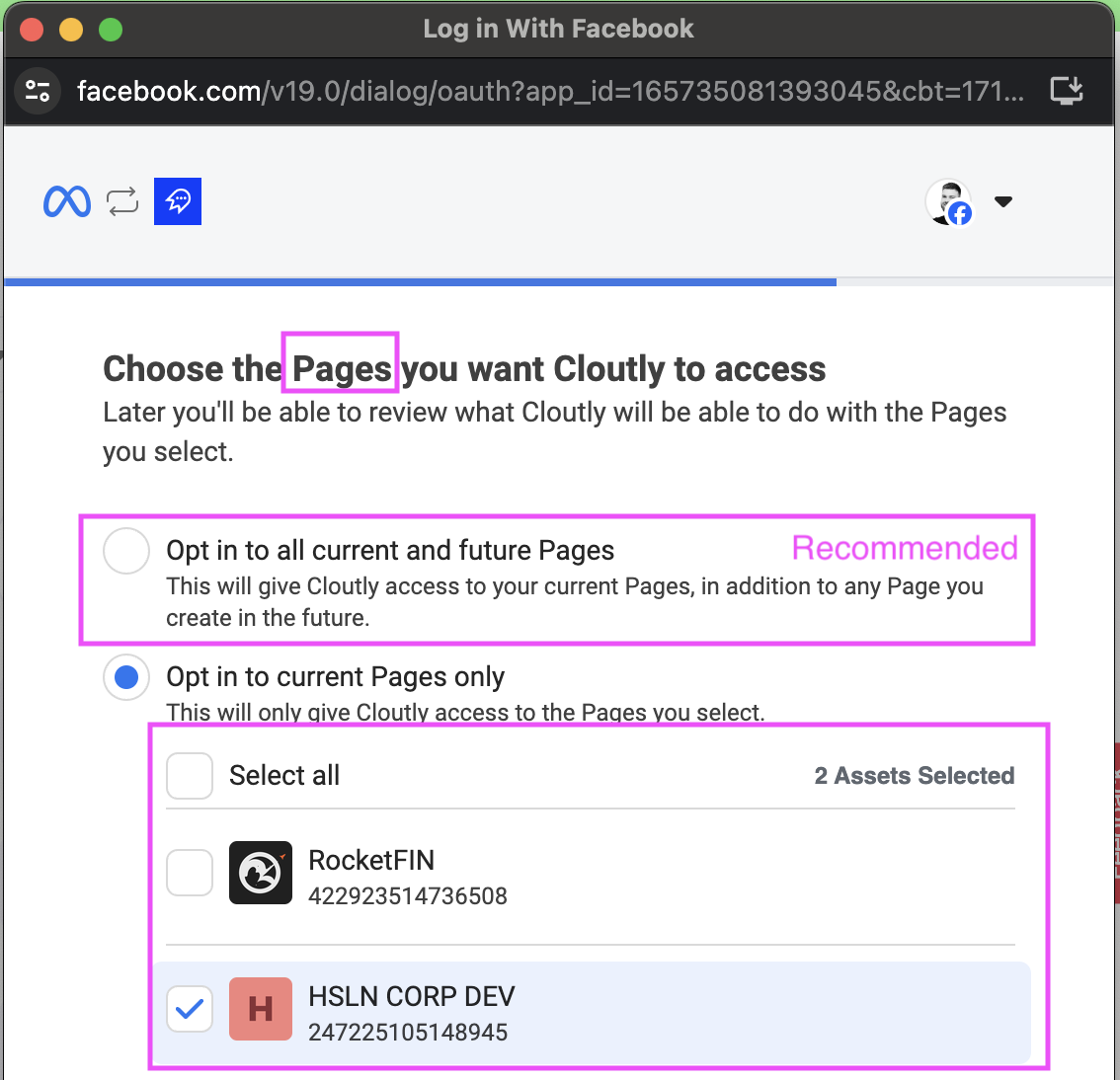Select Opt in to current Pages only
Viewport: 1120px width, 1080px height.
click(126, 677)
